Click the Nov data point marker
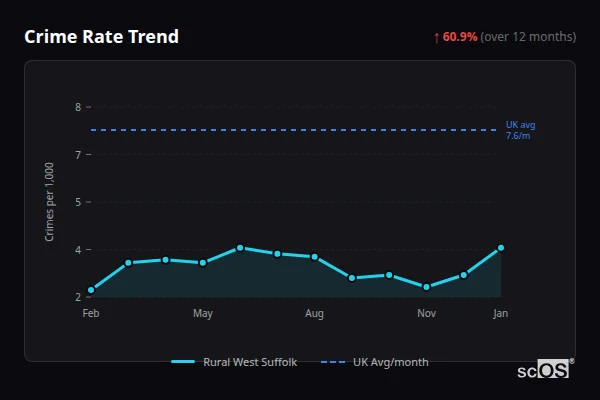 tap(427, 287)
